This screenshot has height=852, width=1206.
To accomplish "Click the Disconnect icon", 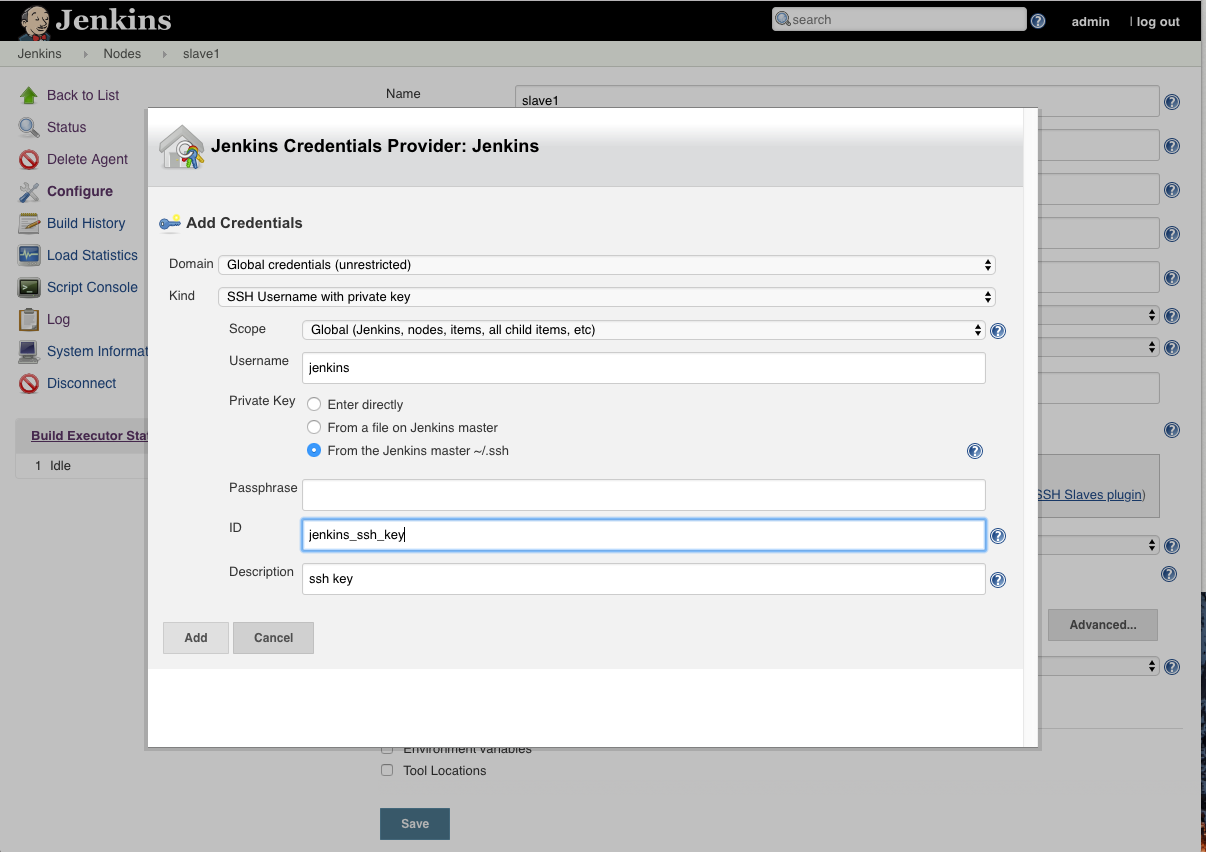I will pyautogui.click(x=29, y=383).
